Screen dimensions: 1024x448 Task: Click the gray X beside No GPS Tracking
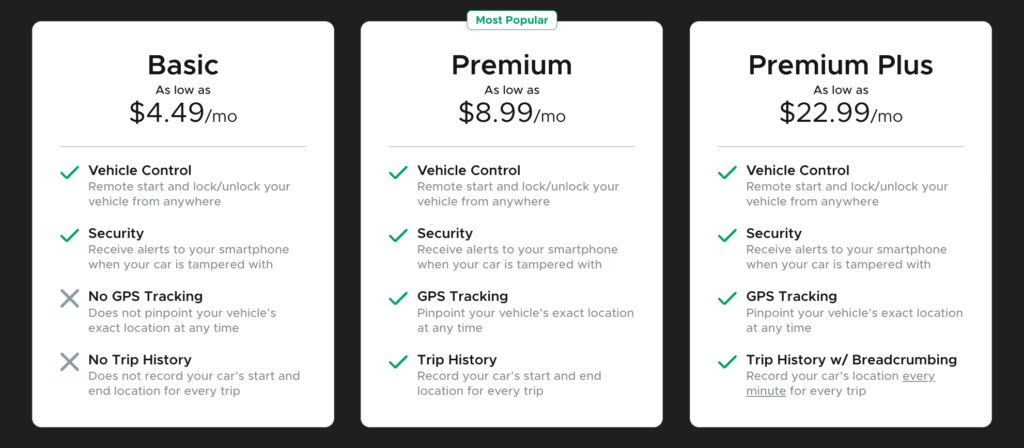pyautogui.click(x=70, y=298)
